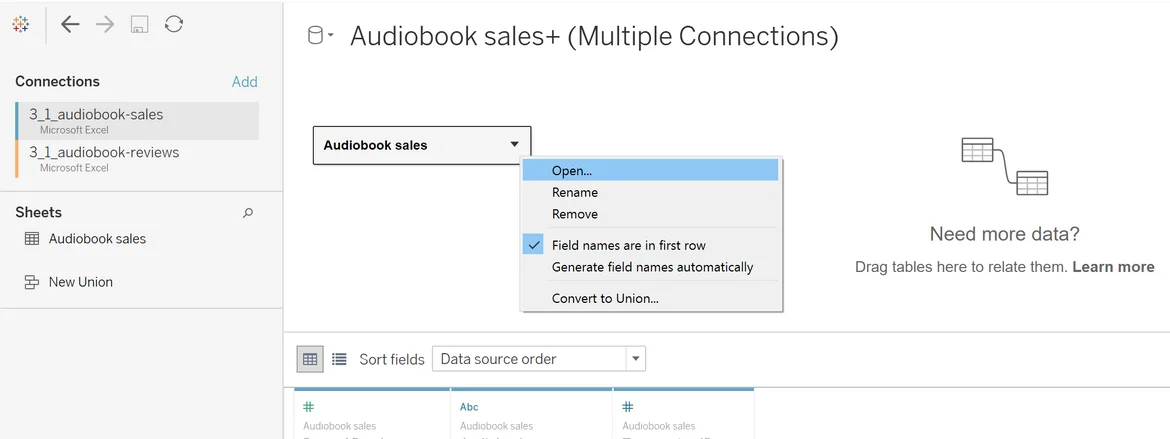Search sheets with the magnifier icon
1170x439 pixels.
(248, 213)
